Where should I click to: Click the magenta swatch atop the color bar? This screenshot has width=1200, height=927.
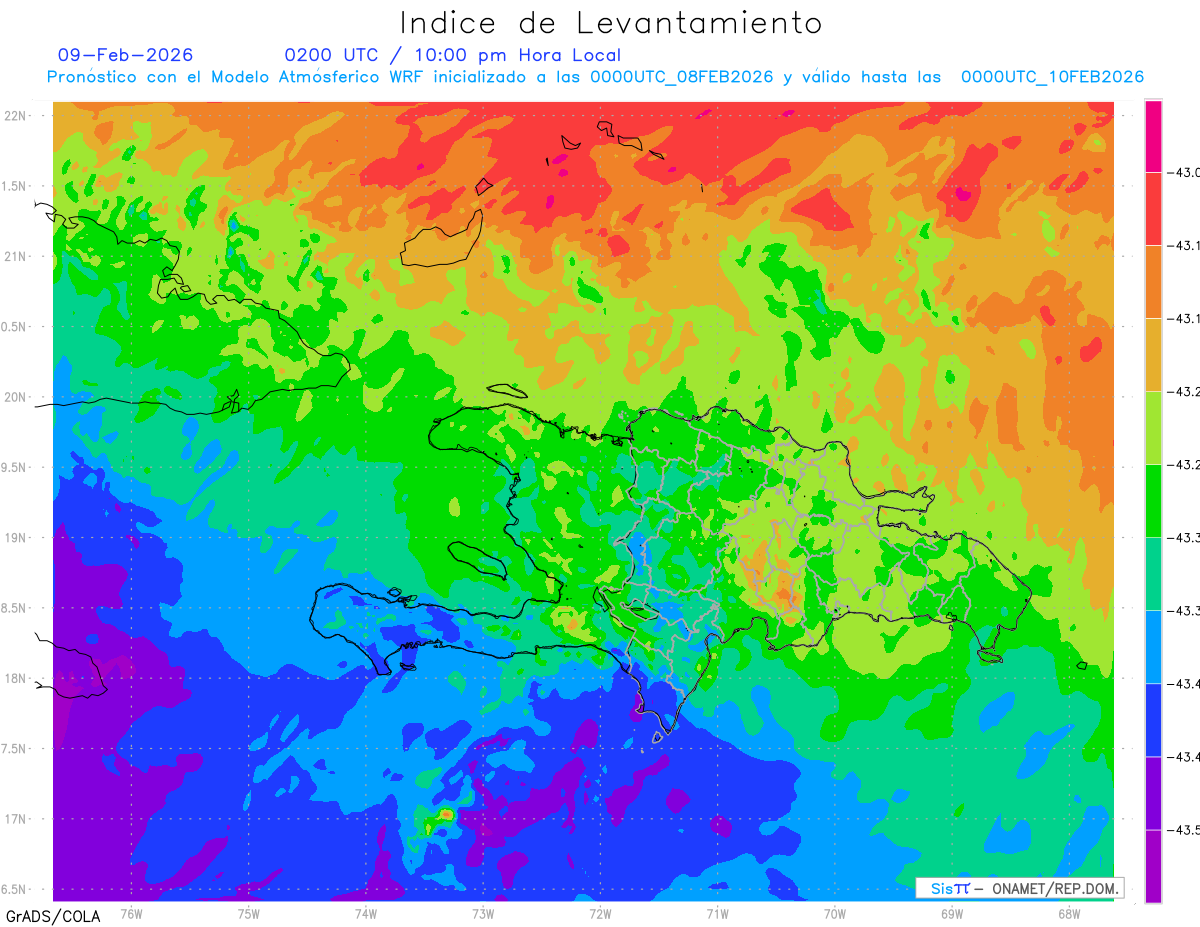1153,136
